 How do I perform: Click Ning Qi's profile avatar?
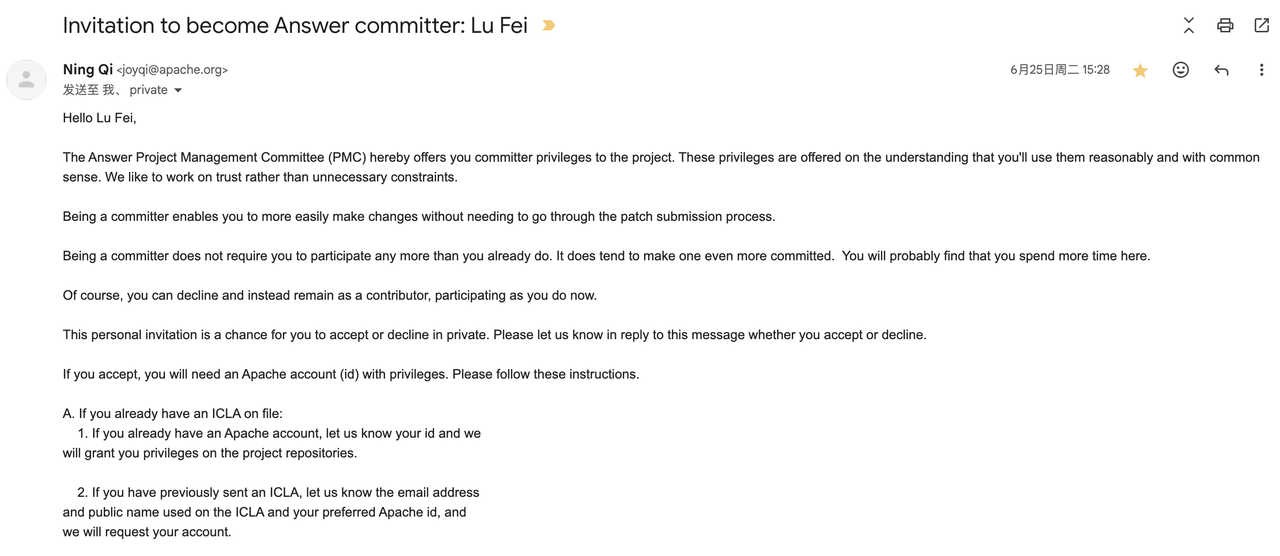pos(26,80)
